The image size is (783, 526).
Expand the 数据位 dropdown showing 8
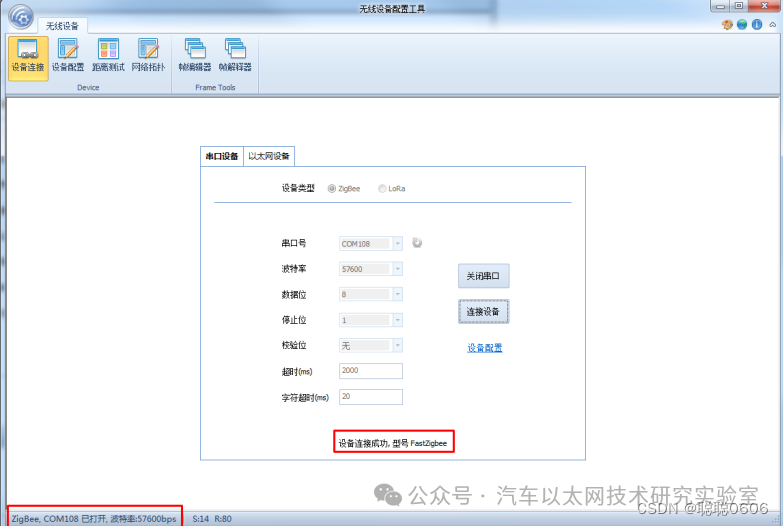click(397, 294)
